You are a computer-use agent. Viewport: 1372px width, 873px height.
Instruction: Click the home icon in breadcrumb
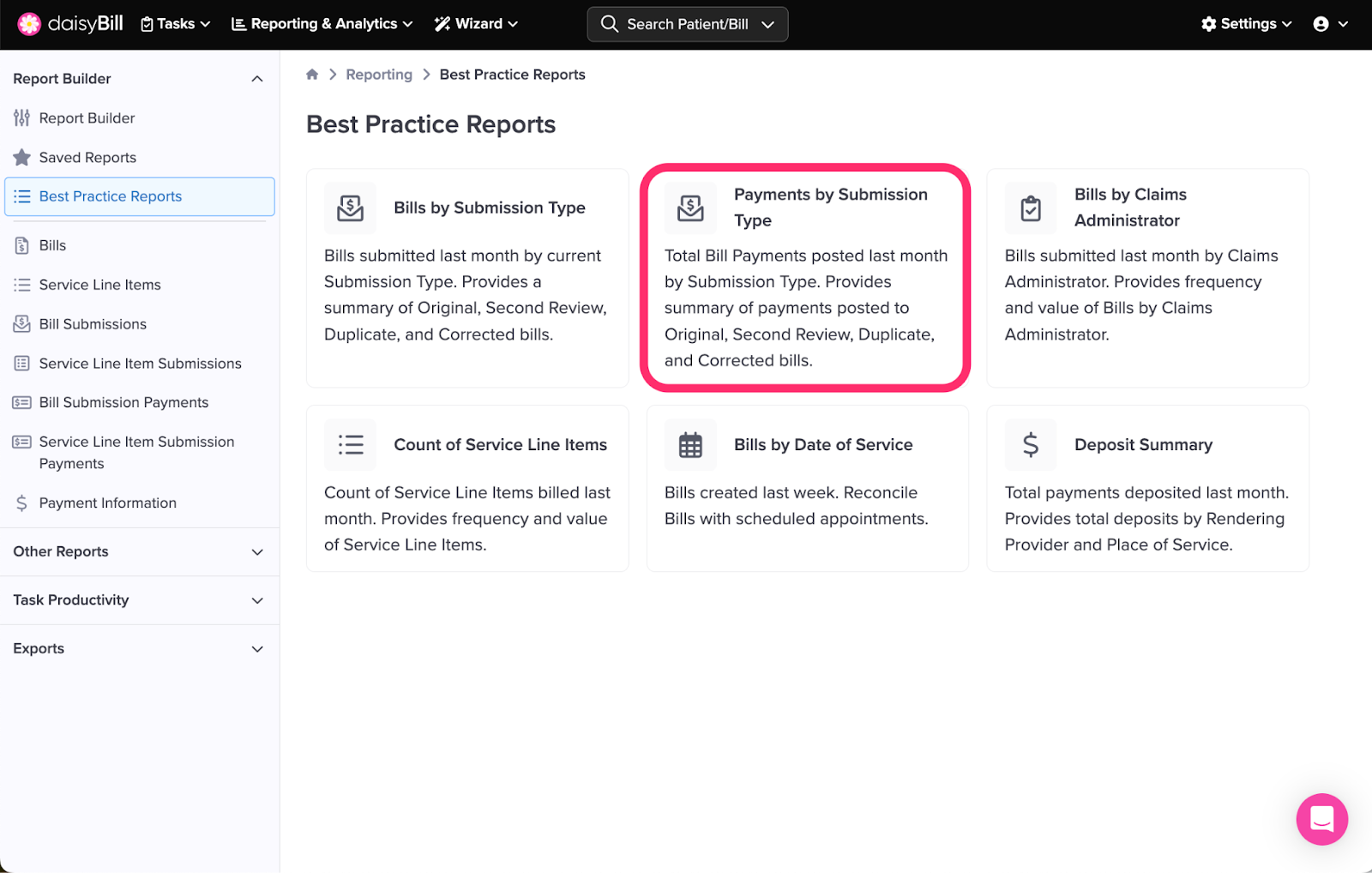click(x=312, y=75)
